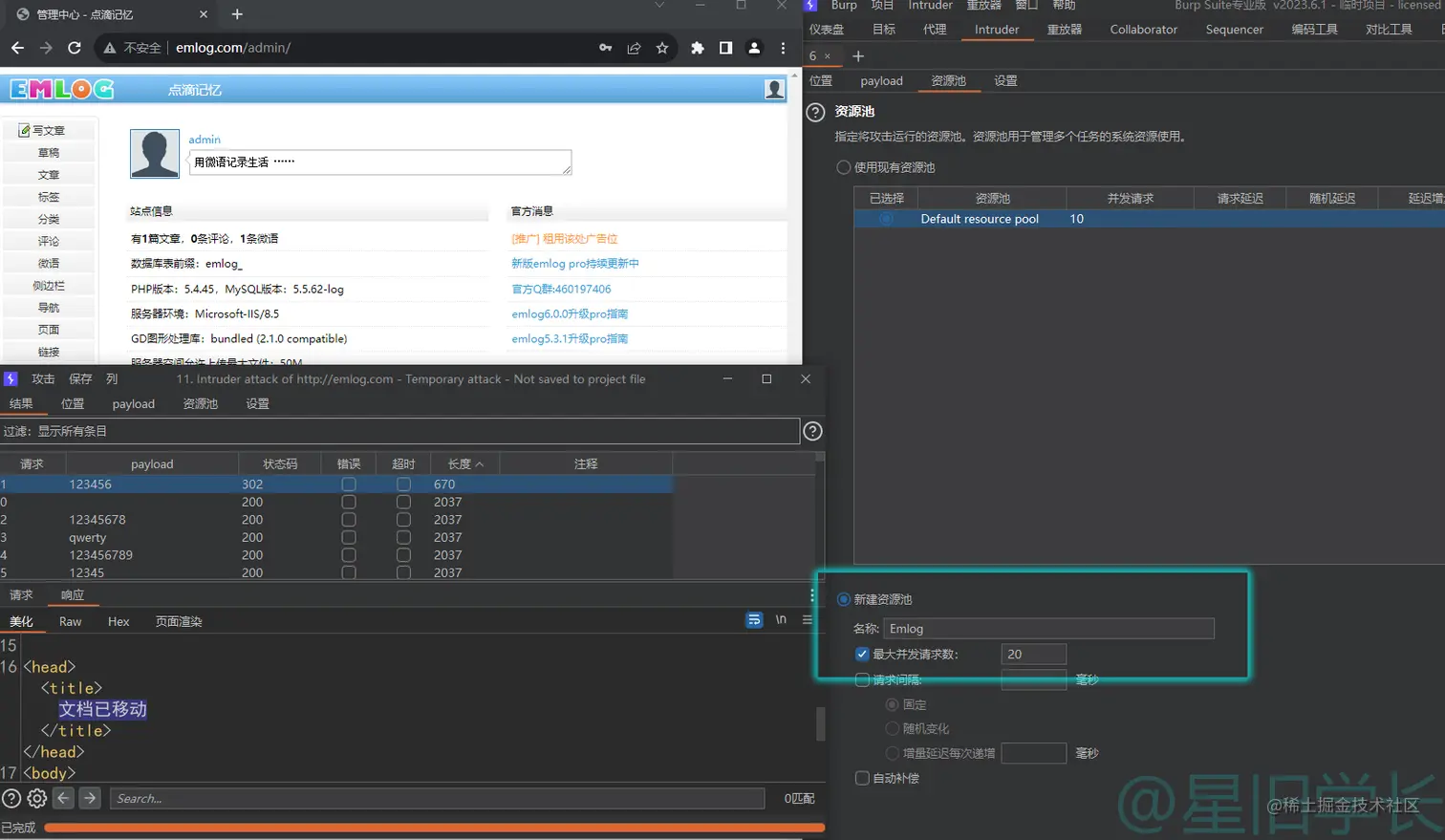
Task: Click the resource pool 名称 input field
Action: [x=1047, y=629]
